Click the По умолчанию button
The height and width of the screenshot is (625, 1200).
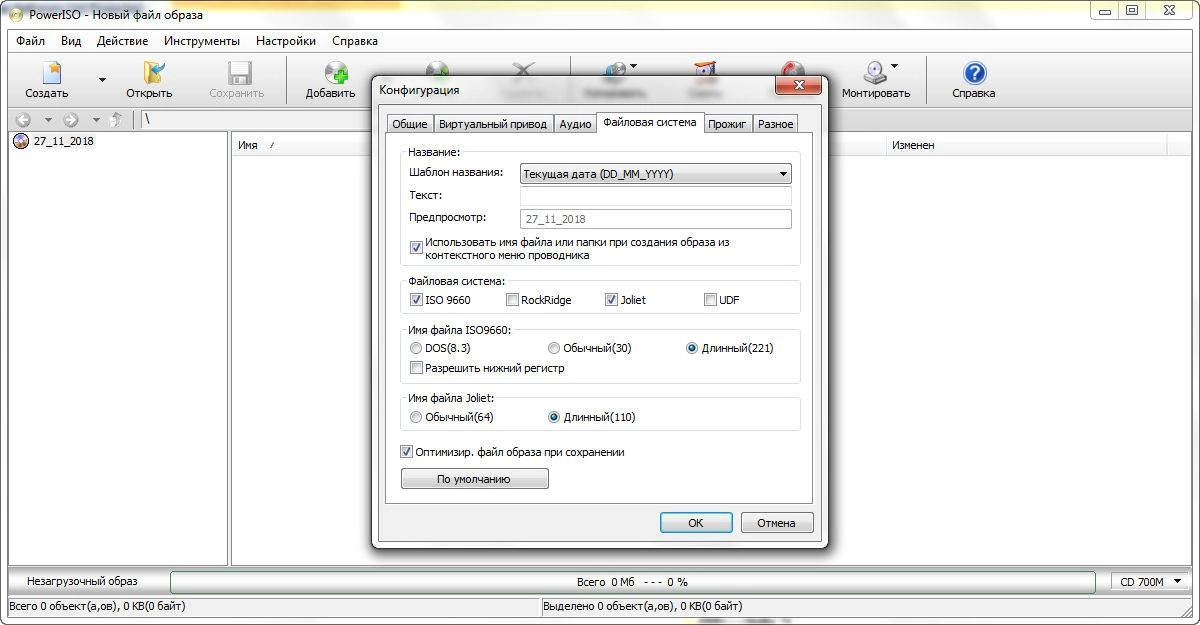tap(474, 479)
